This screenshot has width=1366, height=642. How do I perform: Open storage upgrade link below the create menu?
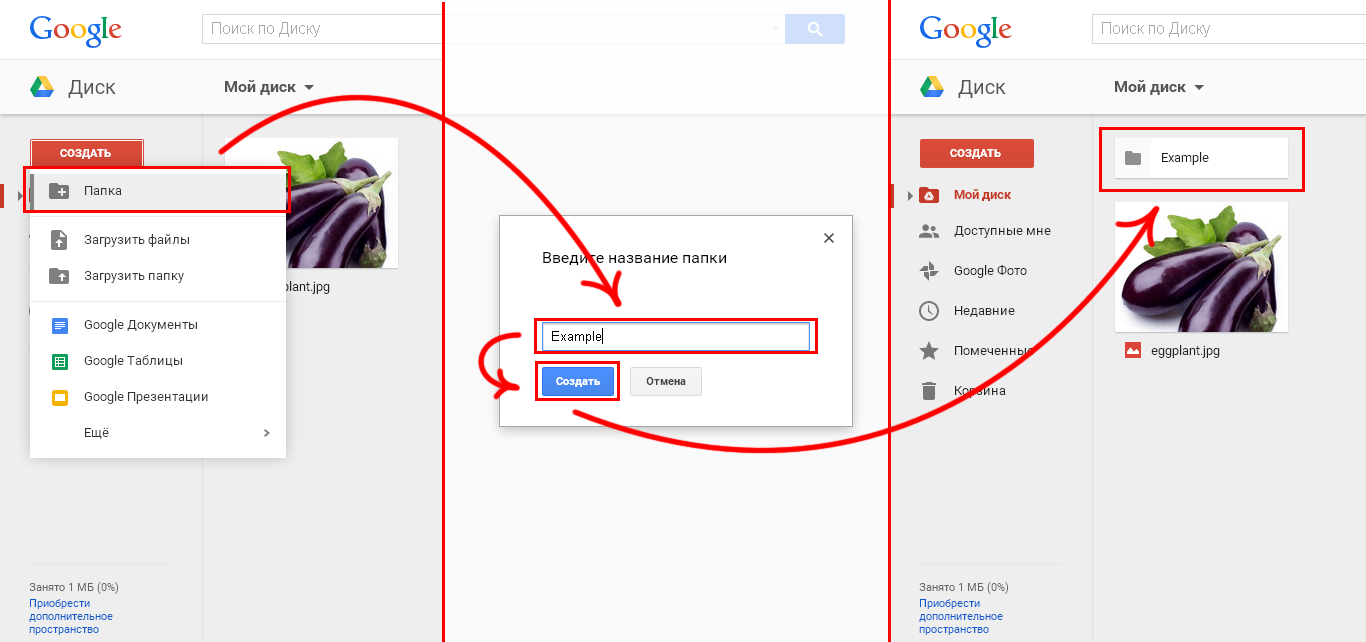(x=71, y=616)
